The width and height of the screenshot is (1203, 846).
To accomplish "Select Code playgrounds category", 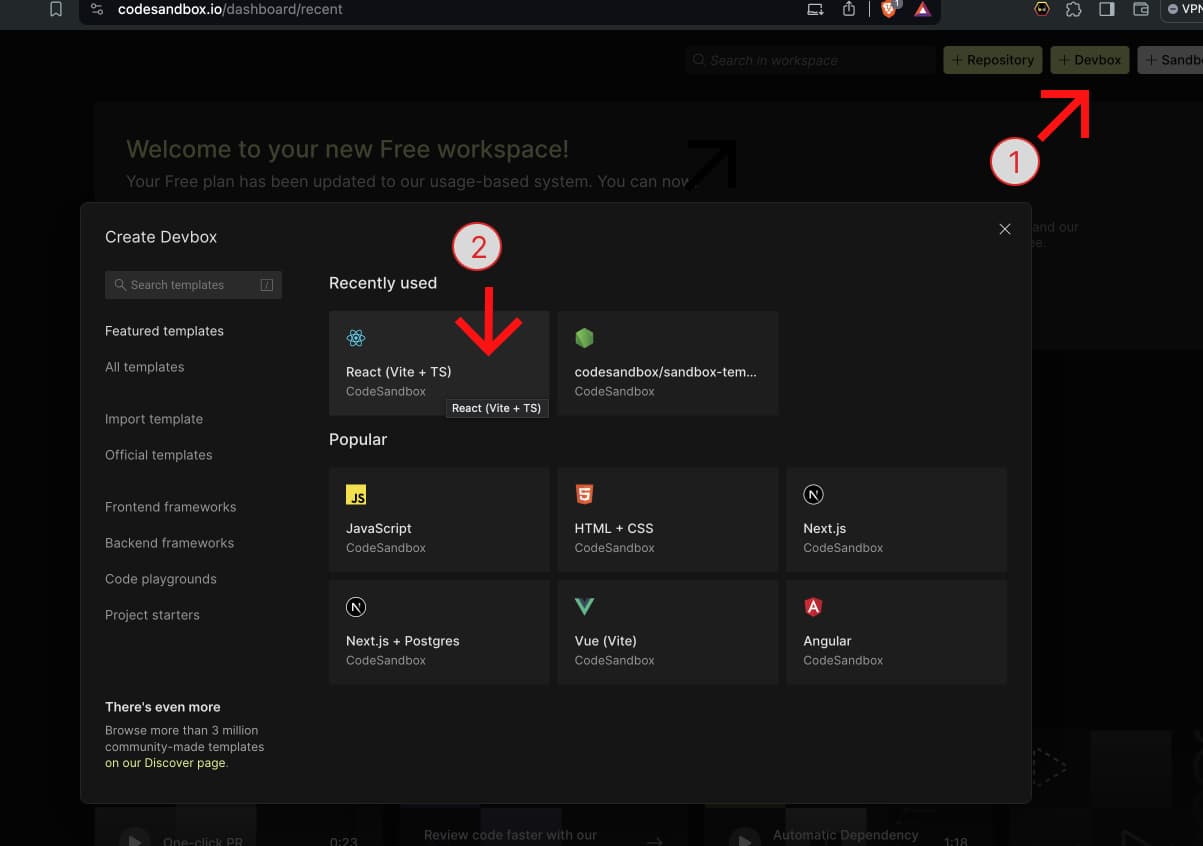I will pyautogui.click(x=161, y=579).
